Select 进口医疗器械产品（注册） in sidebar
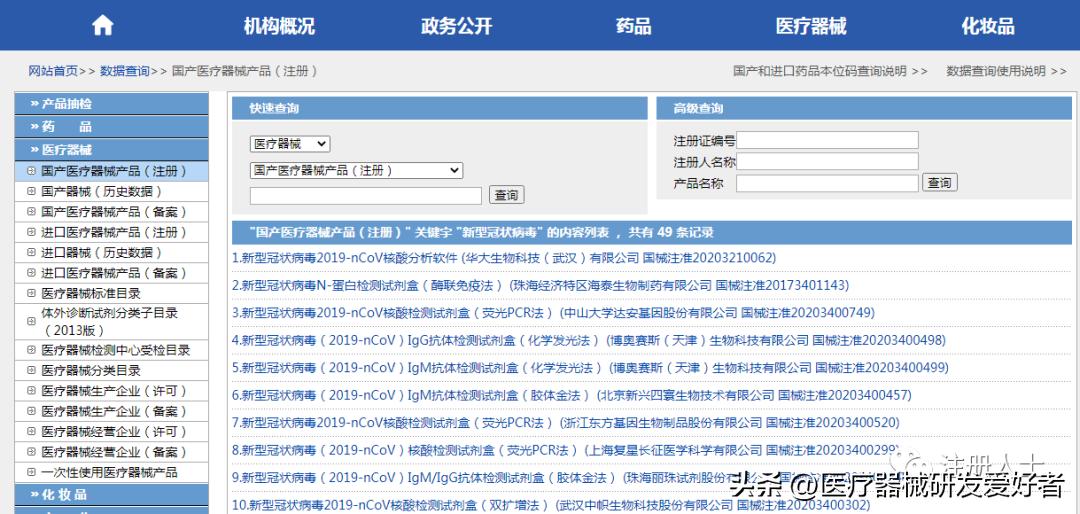Image resolution: width=1080 pixels, height=514 pixels. pos(114,232)
